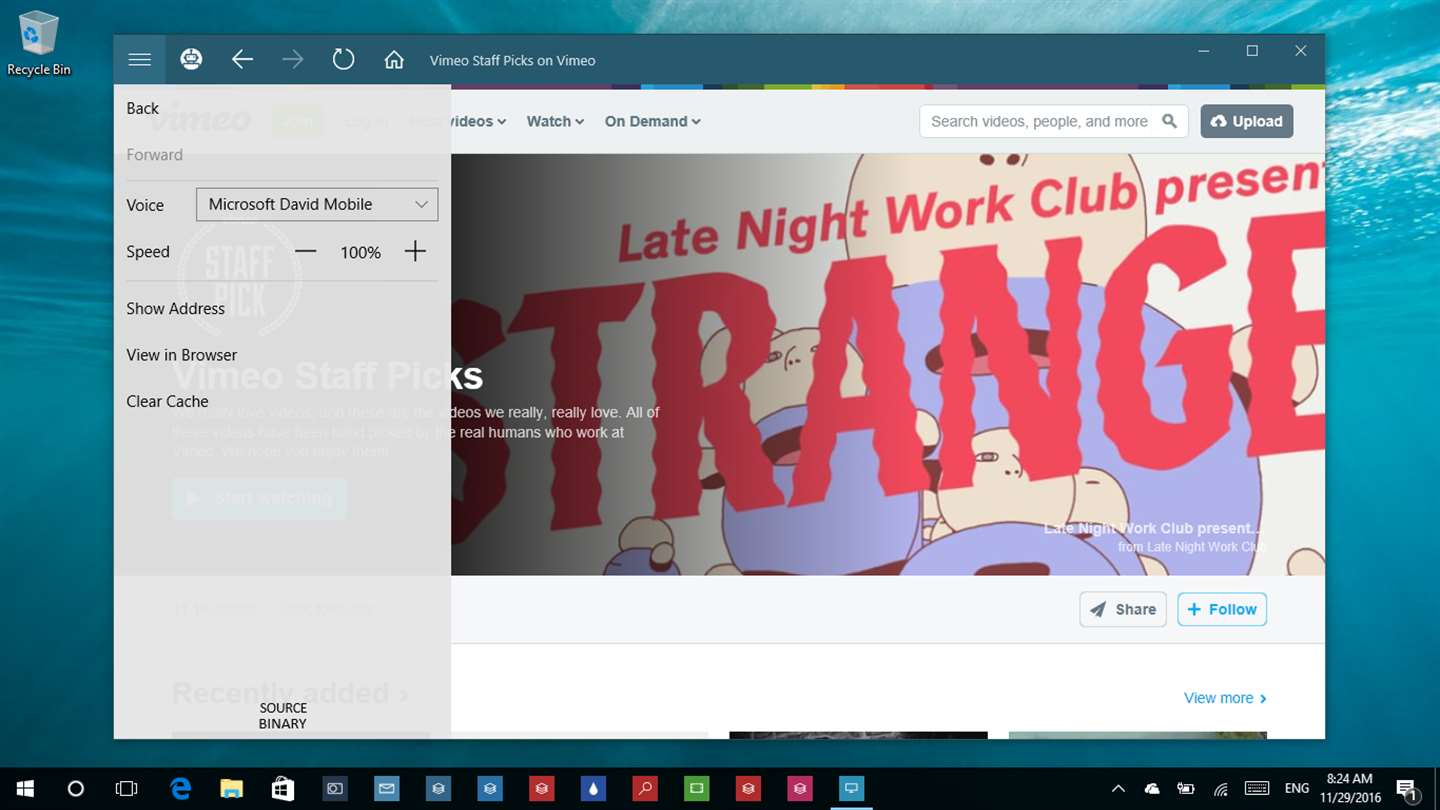1440x810 pixels.
Task: Choose Show Address from menu
Action: pos(175,308)
